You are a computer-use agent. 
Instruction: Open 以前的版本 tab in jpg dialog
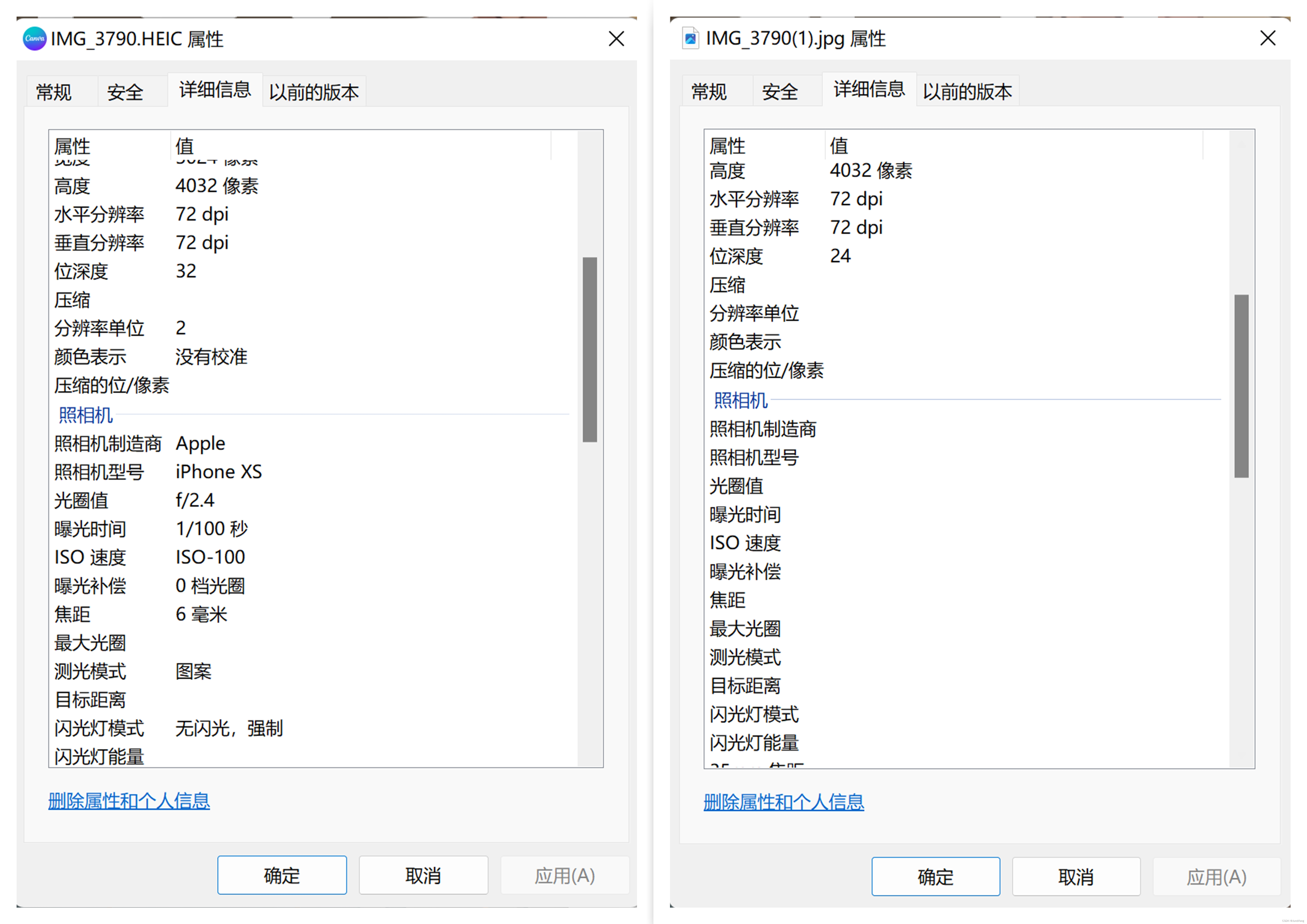pos(967,92)
